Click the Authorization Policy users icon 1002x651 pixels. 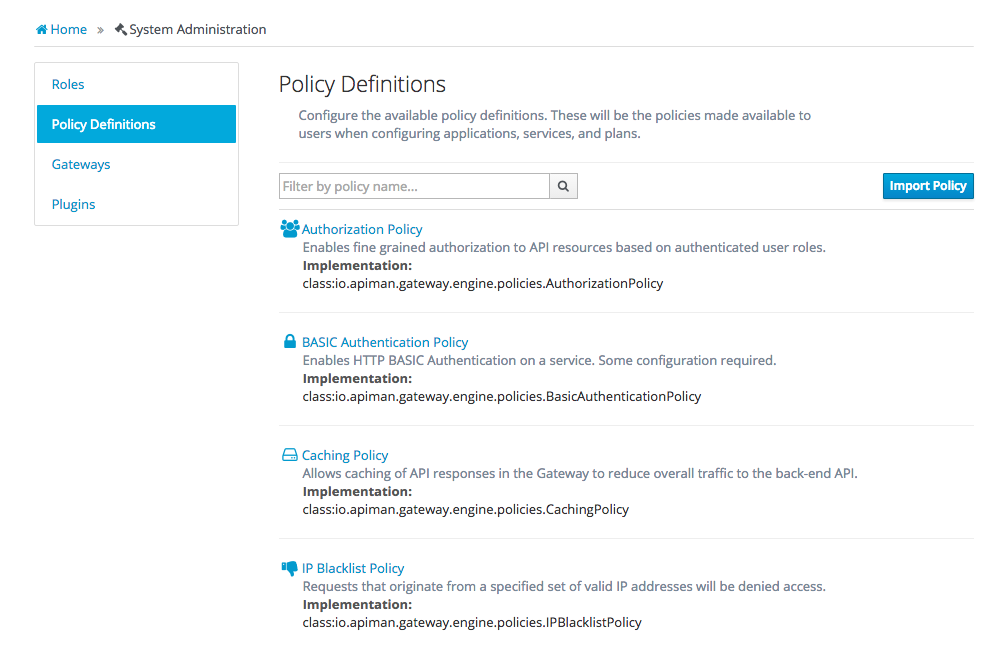coord(290,229)
